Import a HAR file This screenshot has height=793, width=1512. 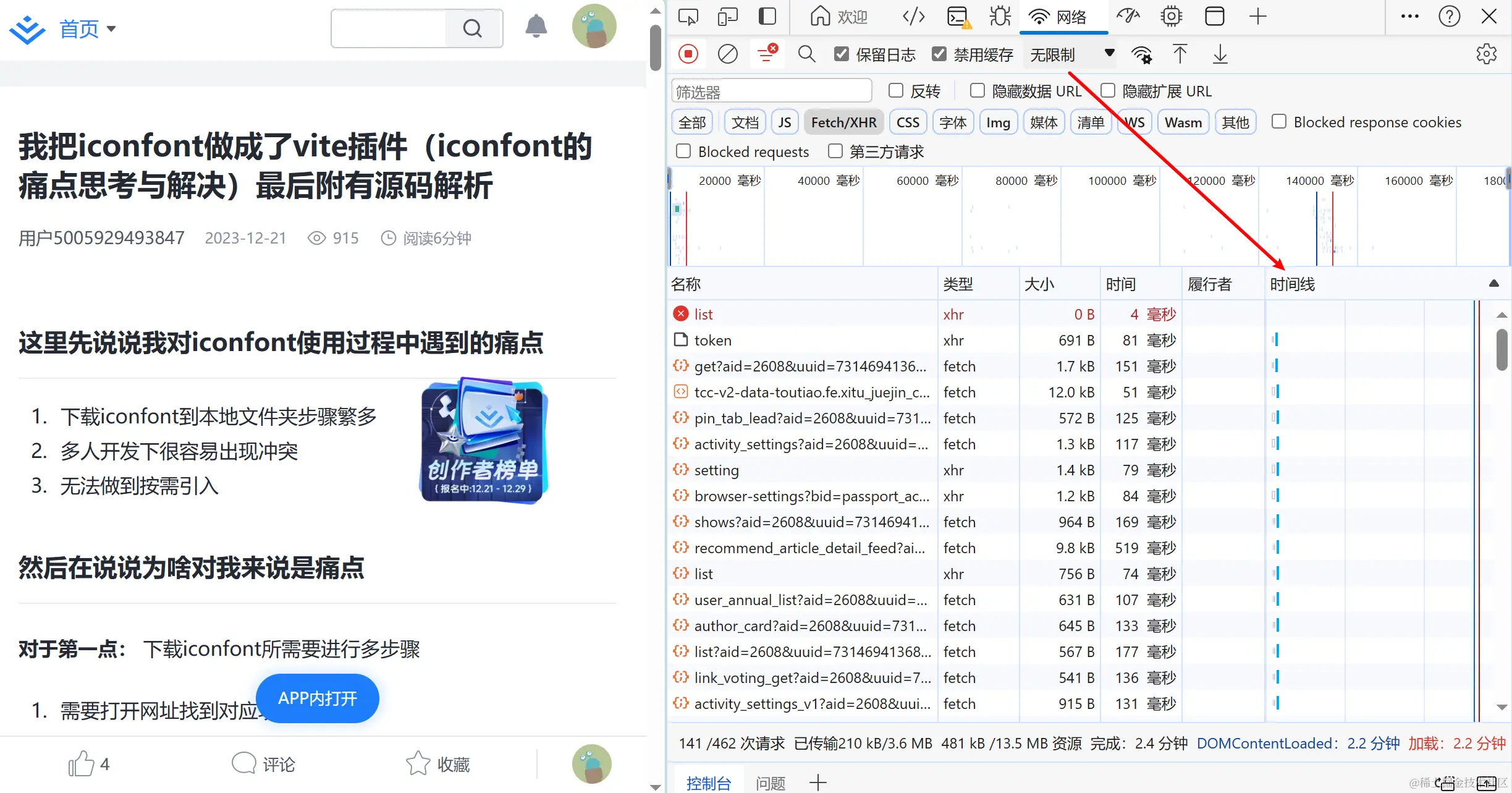(1180, 54)
